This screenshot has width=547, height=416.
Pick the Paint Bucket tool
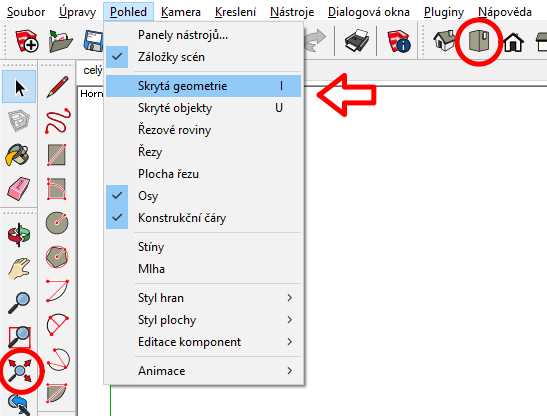(x=17, y=155)
